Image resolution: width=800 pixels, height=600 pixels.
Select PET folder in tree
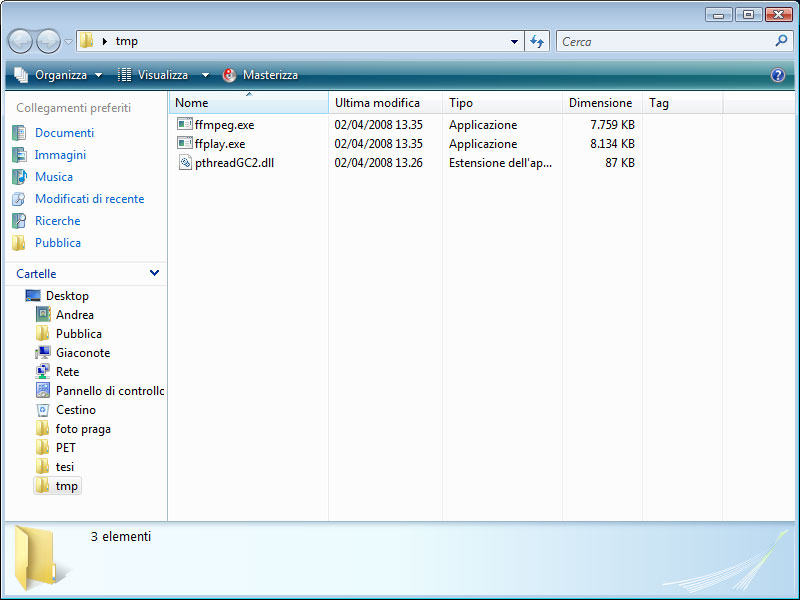pyautogui.click(x=66, y=447)
